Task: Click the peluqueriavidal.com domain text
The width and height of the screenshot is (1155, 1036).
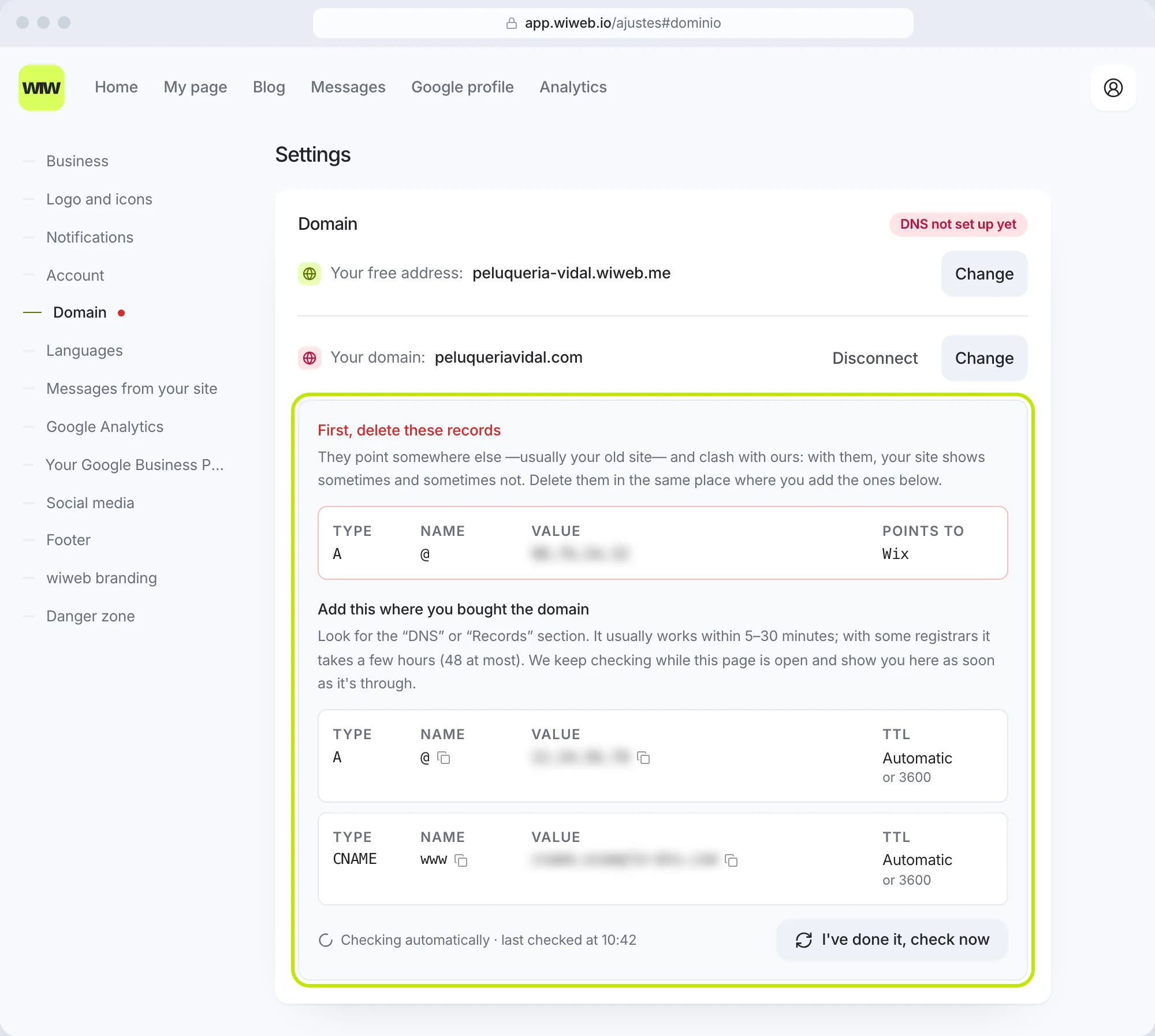Action: (x=508, y=357)
